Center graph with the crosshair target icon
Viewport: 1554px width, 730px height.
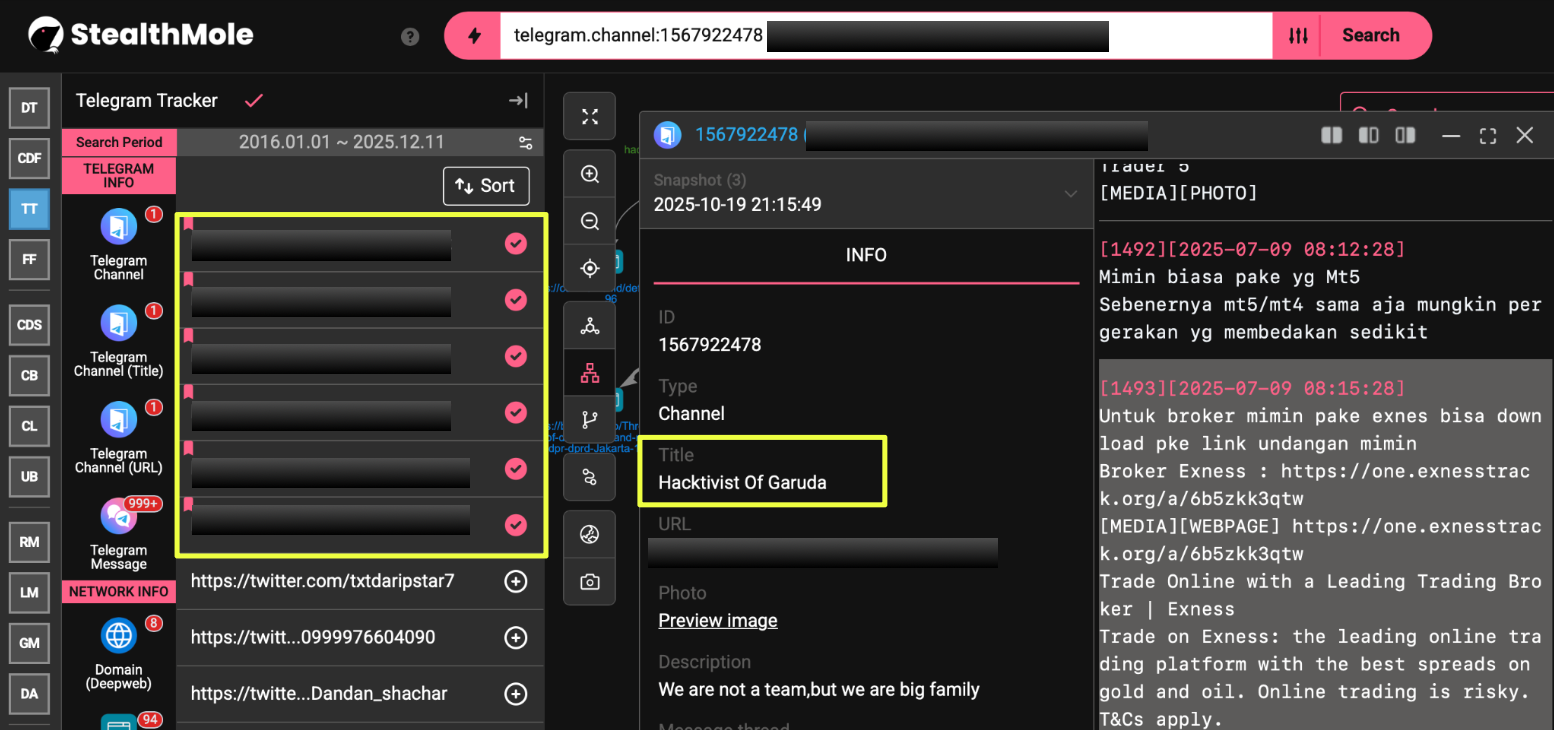click(x=590, y=268)
